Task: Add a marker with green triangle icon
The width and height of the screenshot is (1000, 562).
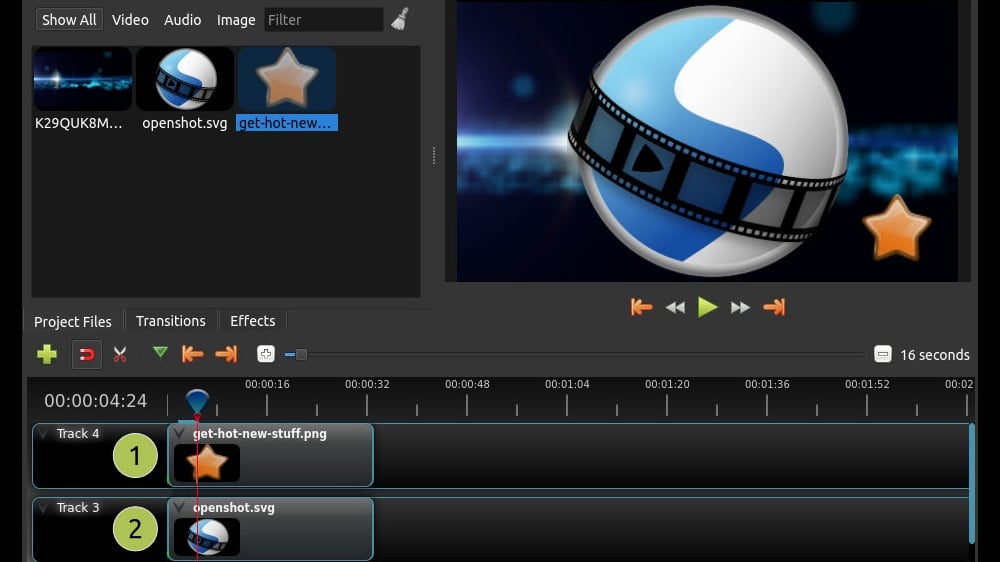Action: (x=160, y=352)
